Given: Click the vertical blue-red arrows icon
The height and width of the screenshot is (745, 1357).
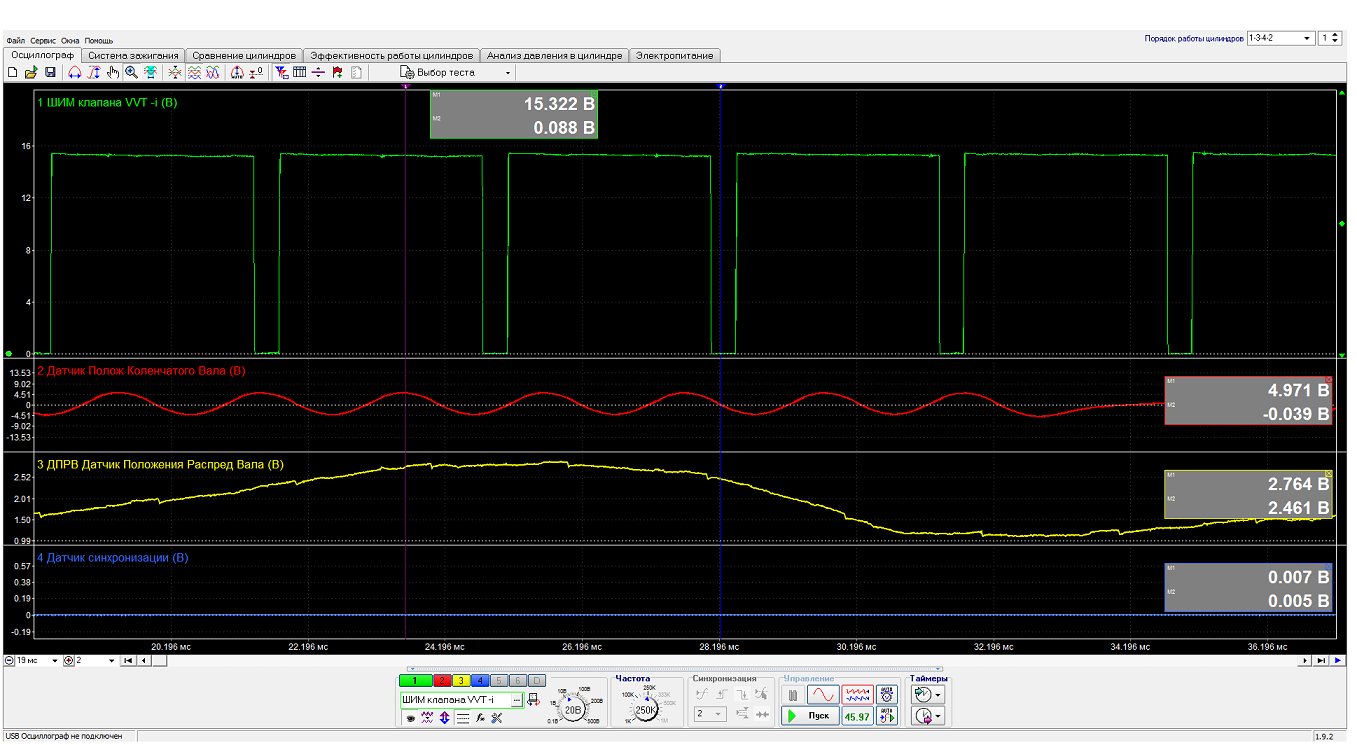Looking at the screenshot, I should coord(445,718).
